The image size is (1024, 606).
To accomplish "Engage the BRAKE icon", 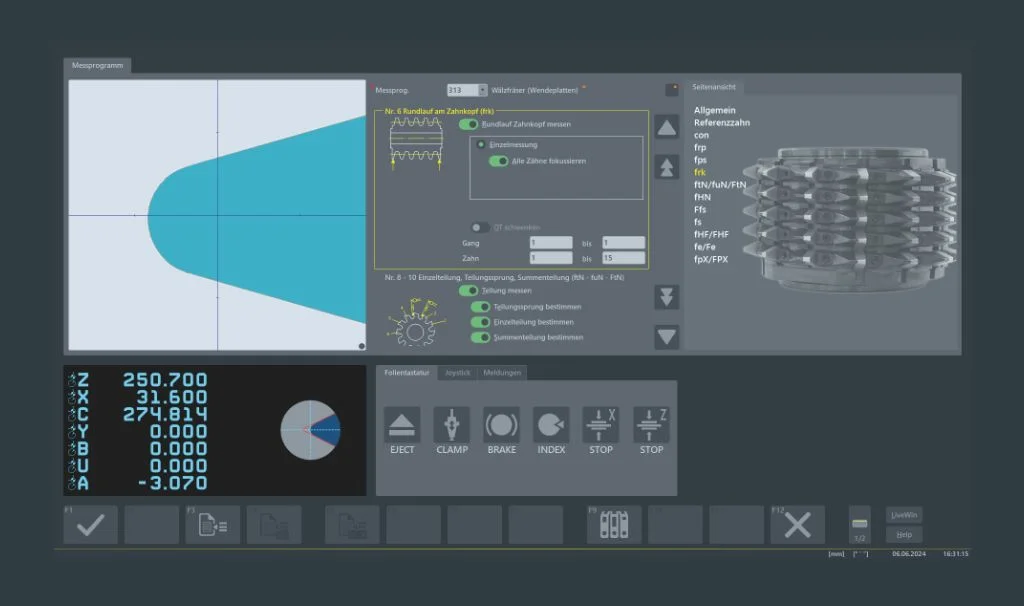I will pyautogui.click(x=501, y=424).
